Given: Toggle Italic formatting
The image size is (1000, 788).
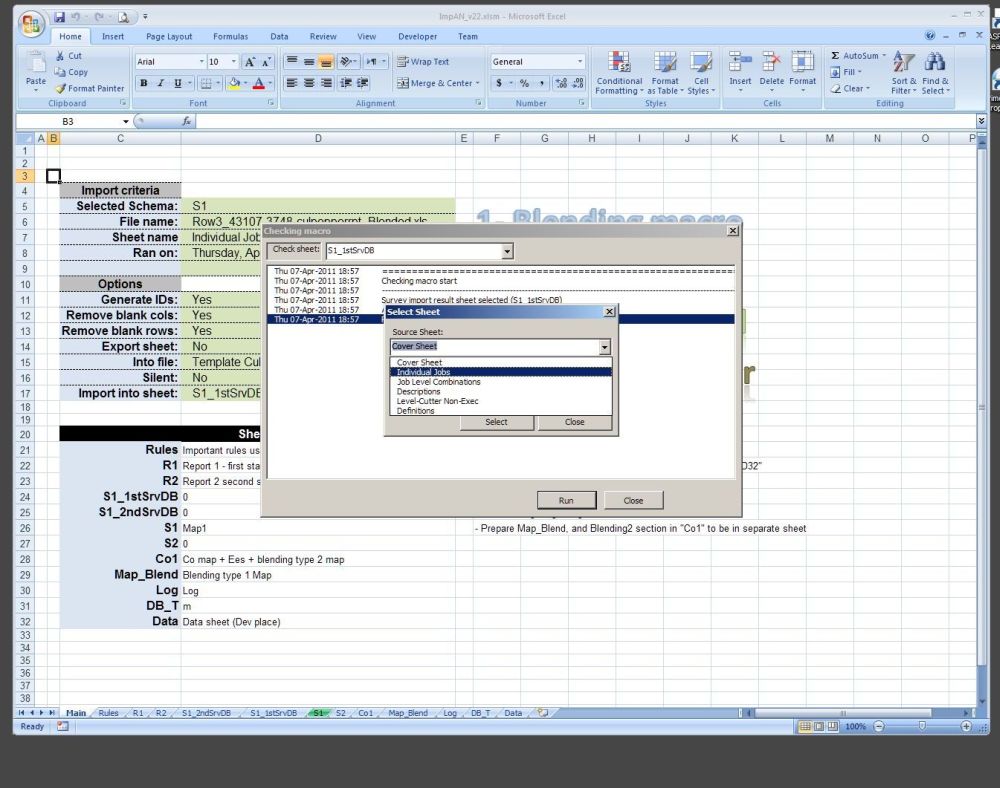Looking at the screenshot, I should (x=160, y=83).
